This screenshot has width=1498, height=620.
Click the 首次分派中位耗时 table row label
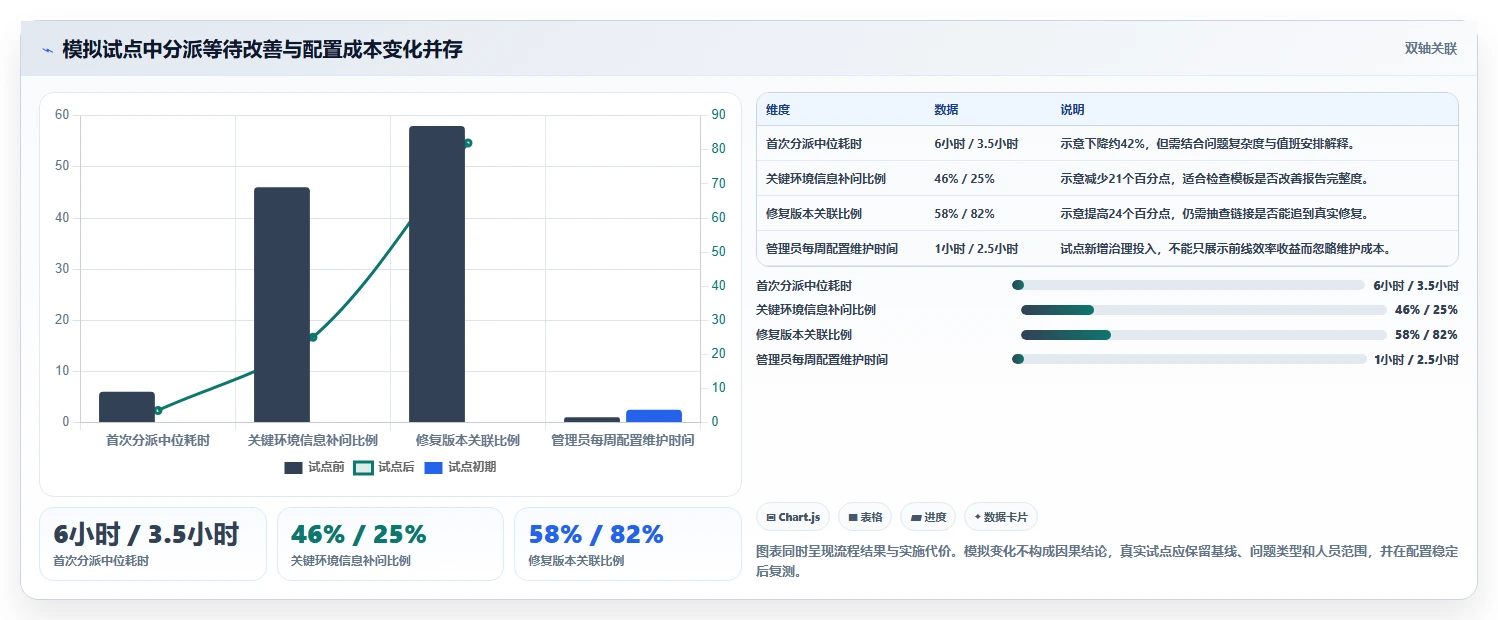[x=814, y=144]
